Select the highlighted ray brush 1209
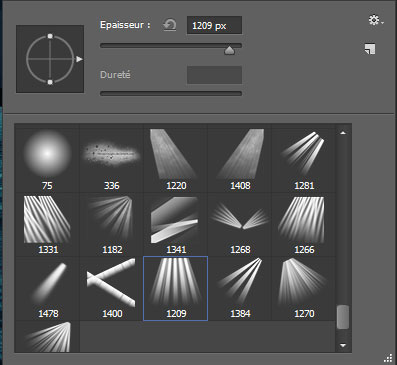397x365 pixels. [175, 289]
